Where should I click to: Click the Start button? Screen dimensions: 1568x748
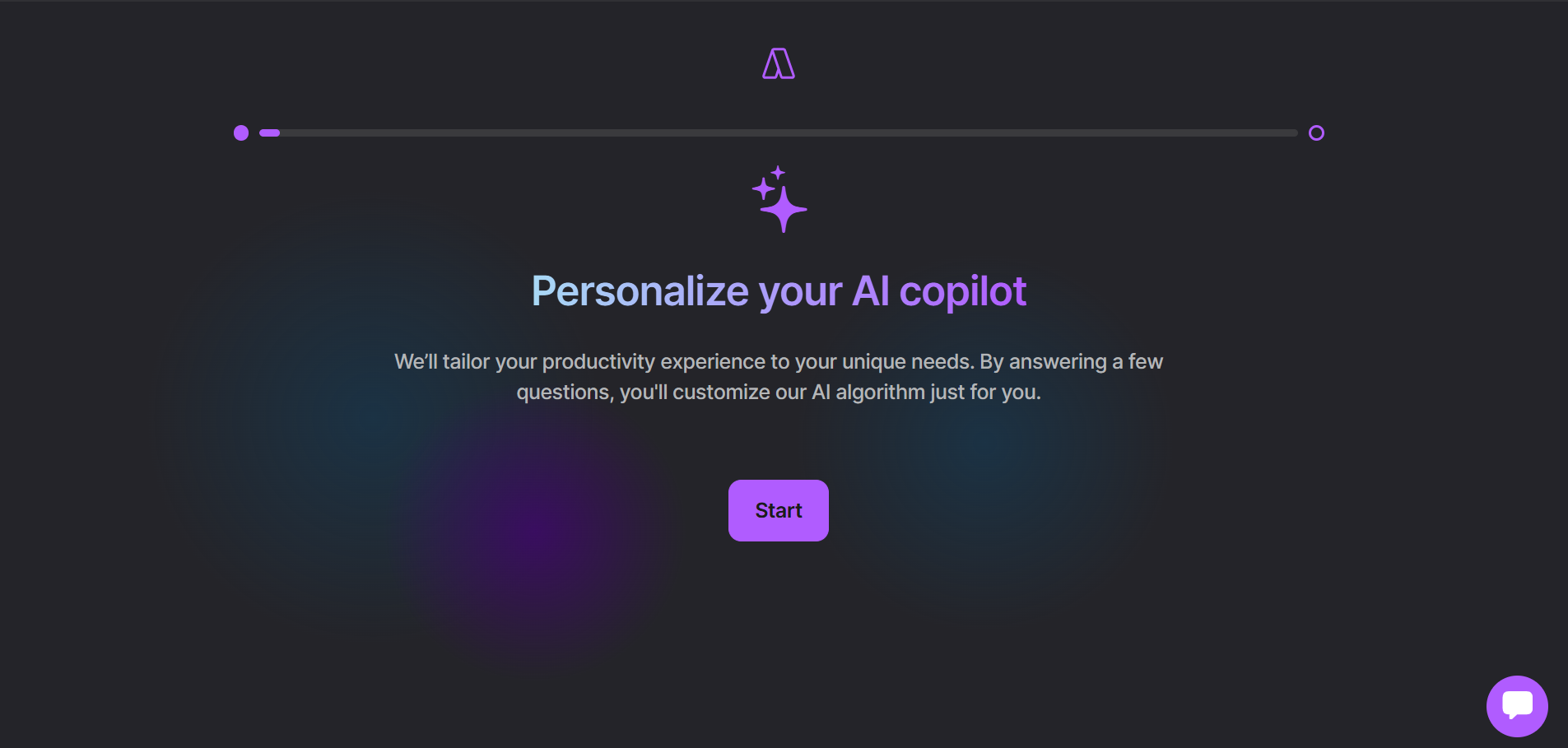click(x=779, y=510)
